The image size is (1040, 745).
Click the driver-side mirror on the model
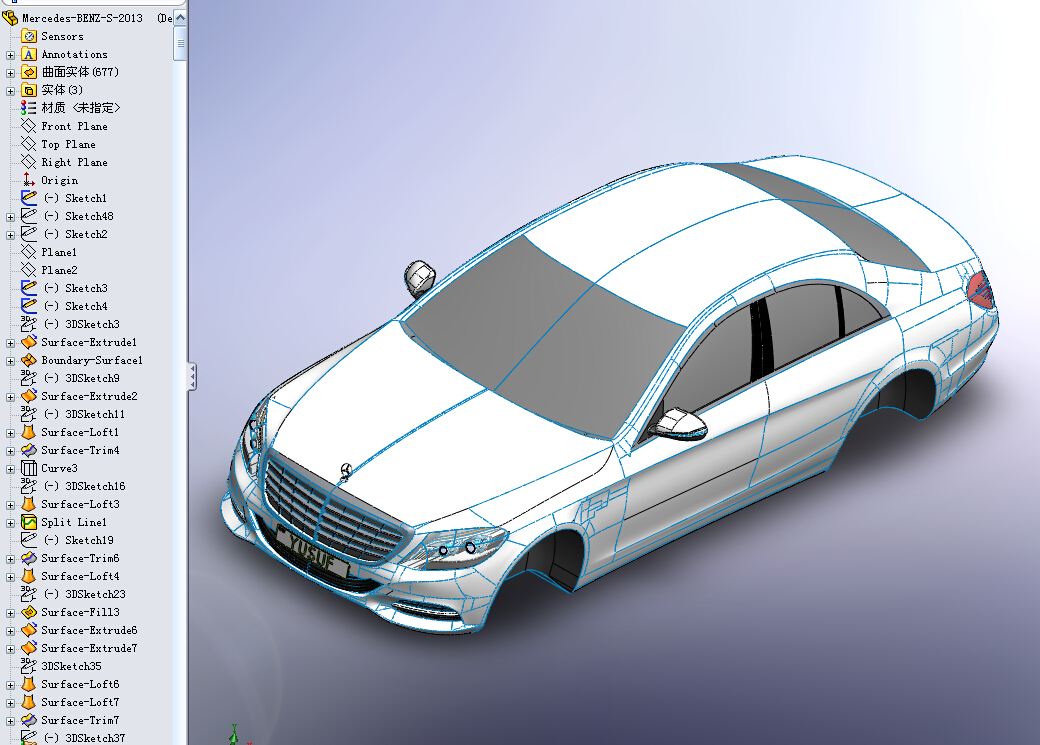point(678,424)
